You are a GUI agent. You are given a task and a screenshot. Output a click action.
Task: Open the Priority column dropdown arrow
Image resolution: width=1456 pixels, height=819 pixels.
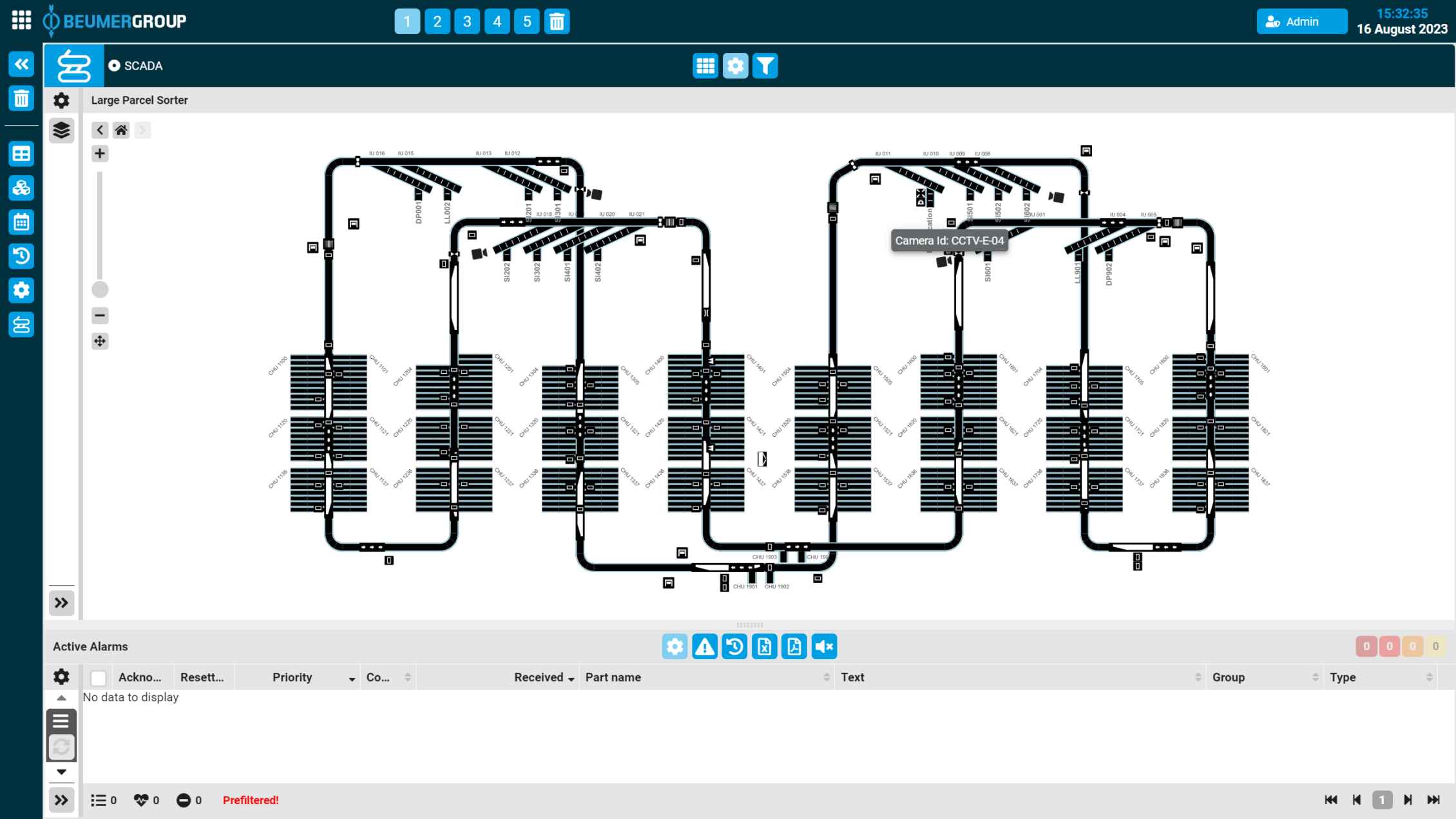pyautogui.click(x=352, y=679)
